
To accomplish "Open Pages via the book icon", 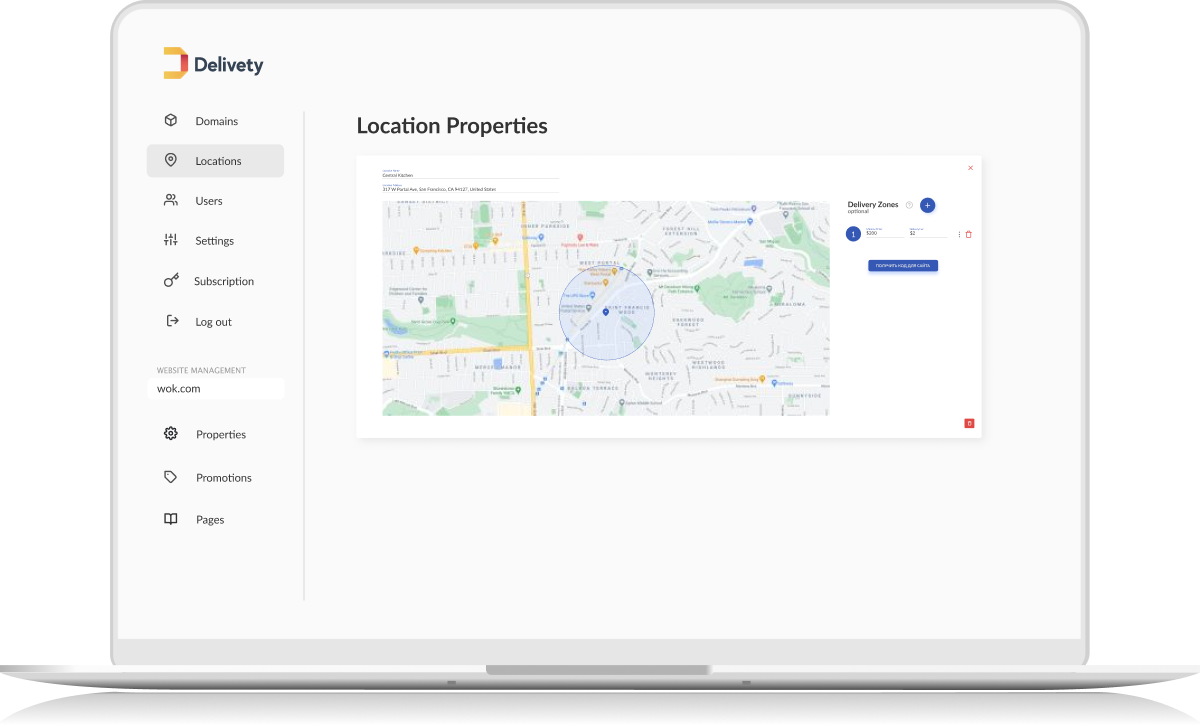I will tap(171, 519).
